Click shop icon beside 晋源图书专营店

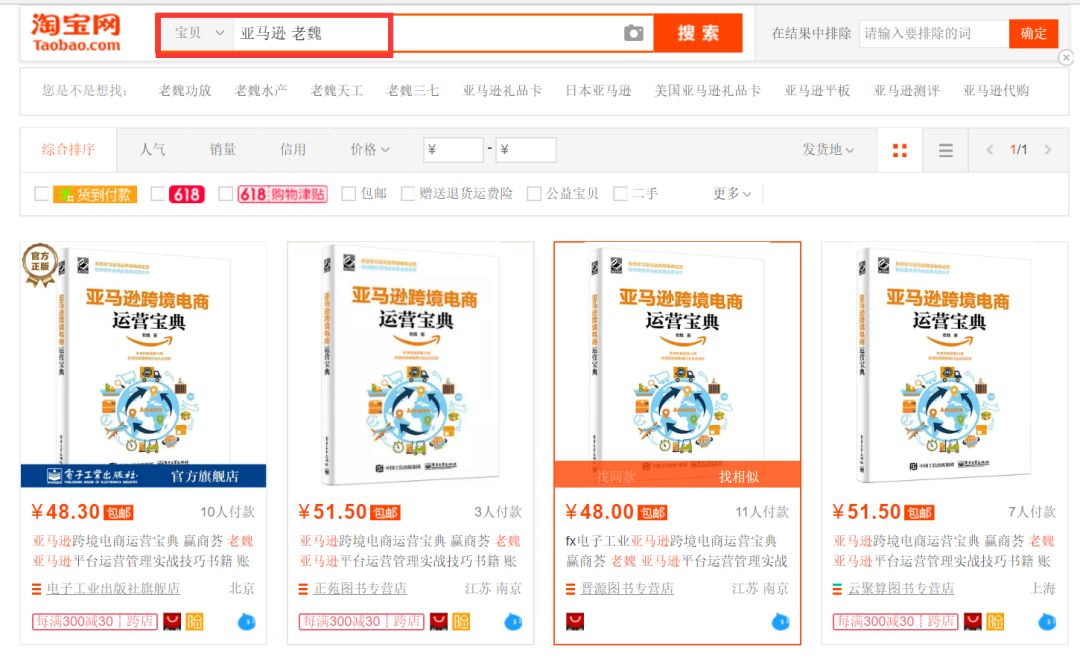(570, 589)
